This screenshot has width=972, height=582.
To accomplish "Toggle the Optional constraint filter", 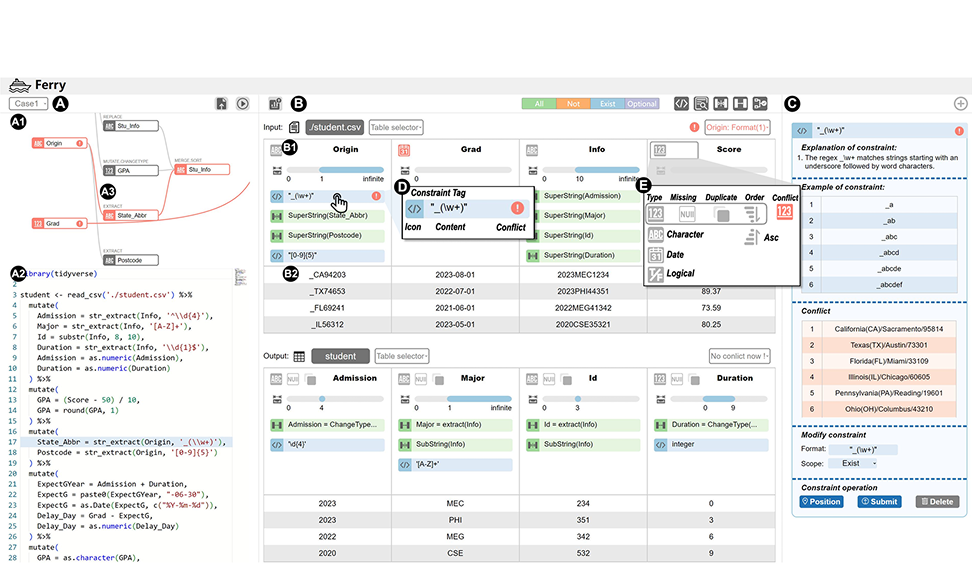I will pyautogui.click(x=642, y=103).
